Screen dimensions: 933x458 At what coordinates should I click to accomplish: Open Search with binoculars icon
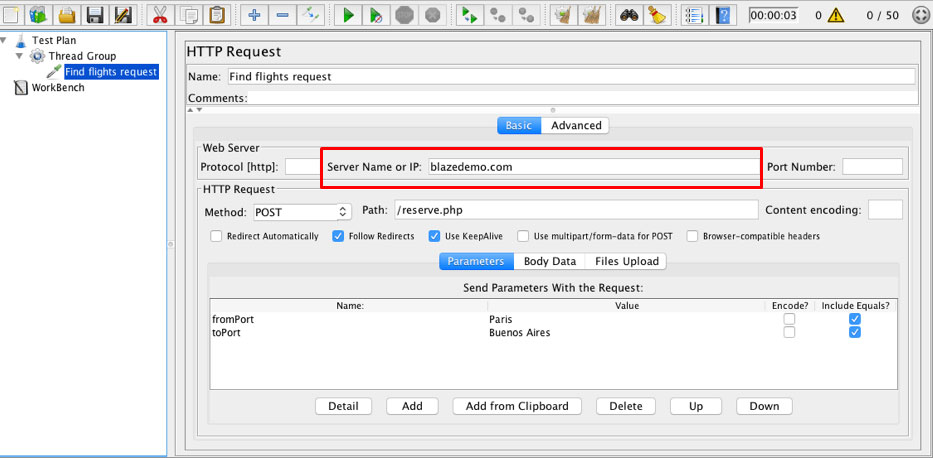(x=629, y=14)
